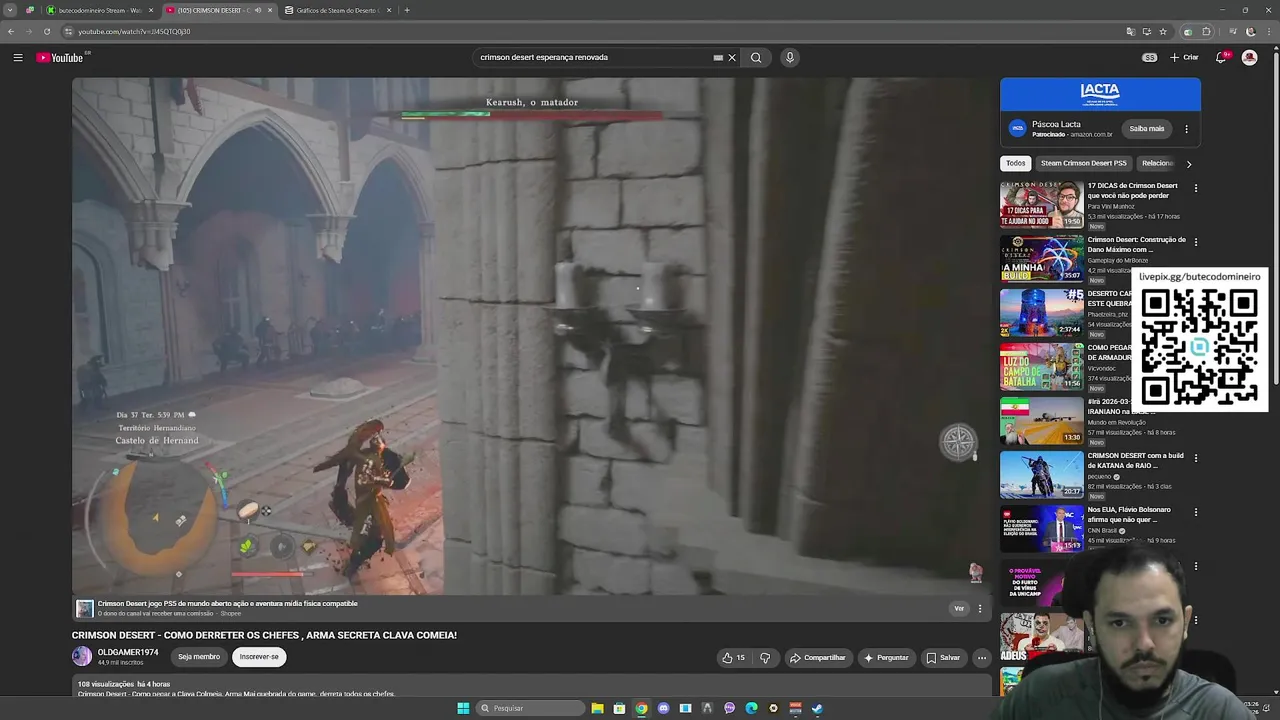Bookmark this page with the star icon
The image size is (1280, 720).
coord(1163,31)
